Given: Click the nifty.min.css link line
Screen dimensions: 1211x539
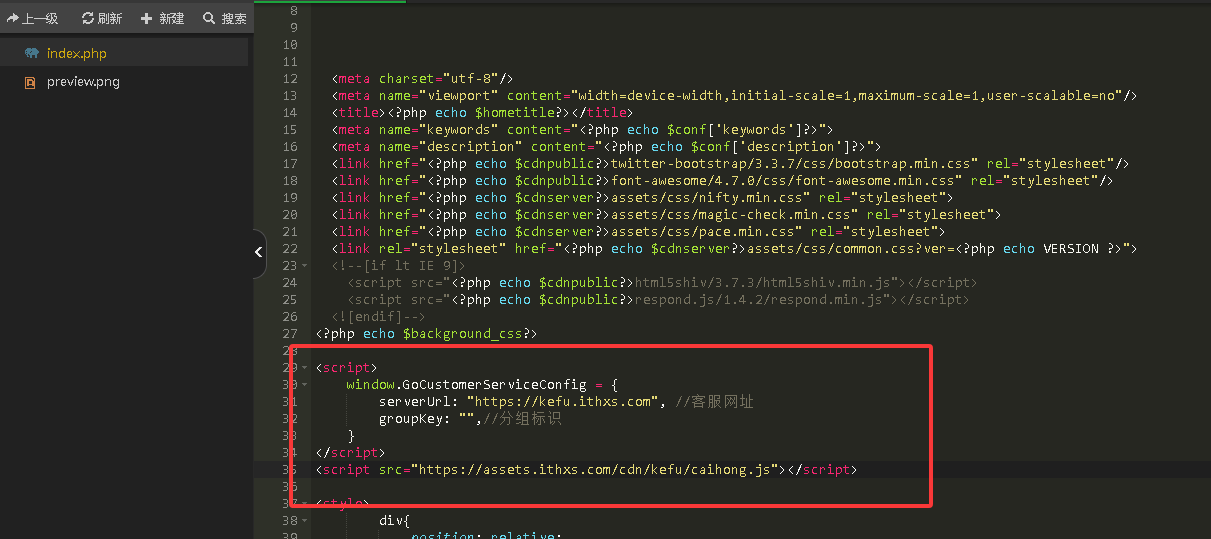Looking at the screenshot, I should [643, 198].
